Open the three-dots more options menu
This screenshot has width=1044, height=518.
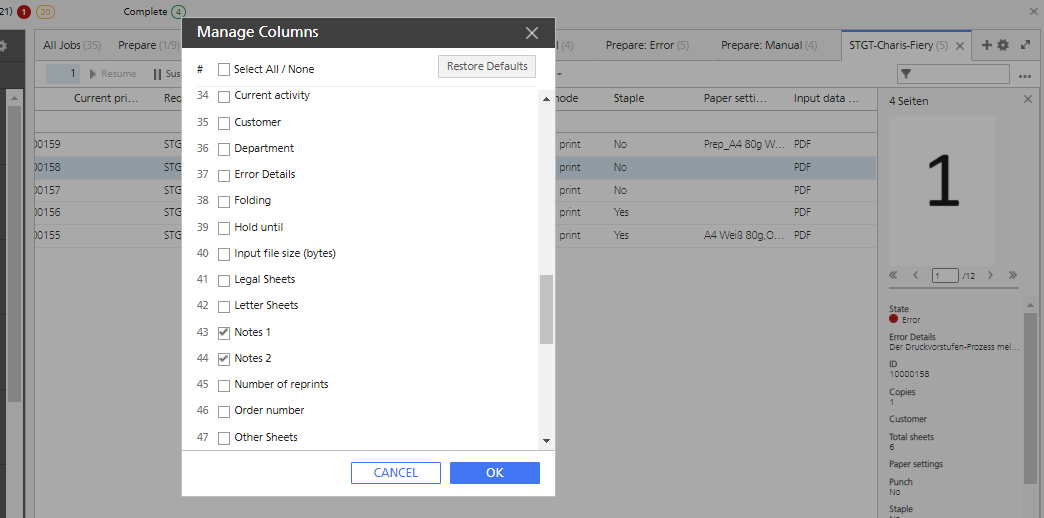(1024, 75)
